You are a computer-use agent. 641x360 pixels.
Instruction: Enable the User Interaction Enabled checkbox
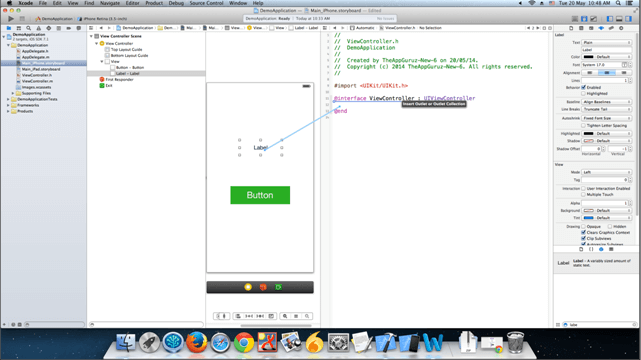pos(583,188)
